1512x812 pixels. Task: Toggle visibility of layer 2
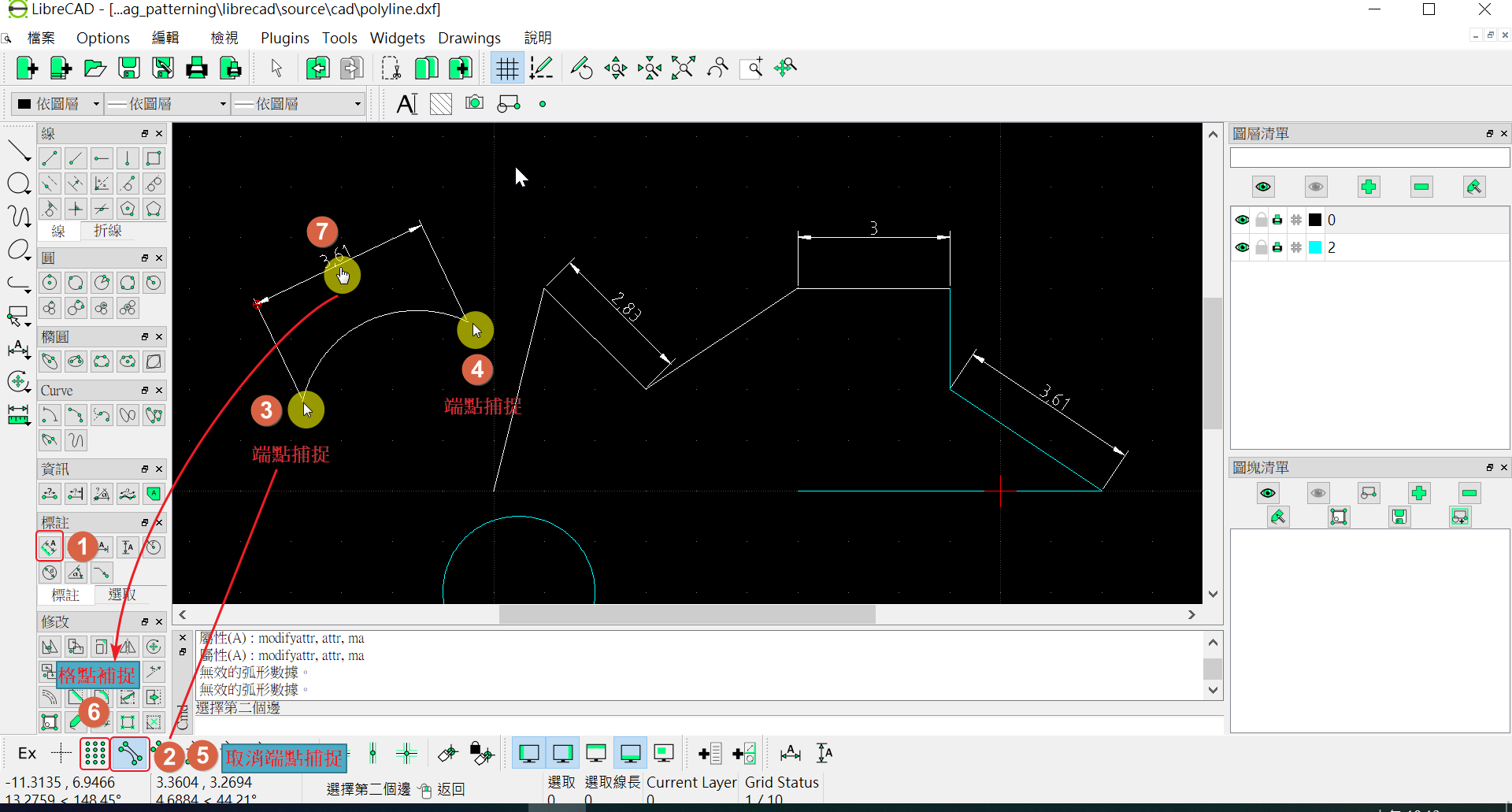[1243, 247]
